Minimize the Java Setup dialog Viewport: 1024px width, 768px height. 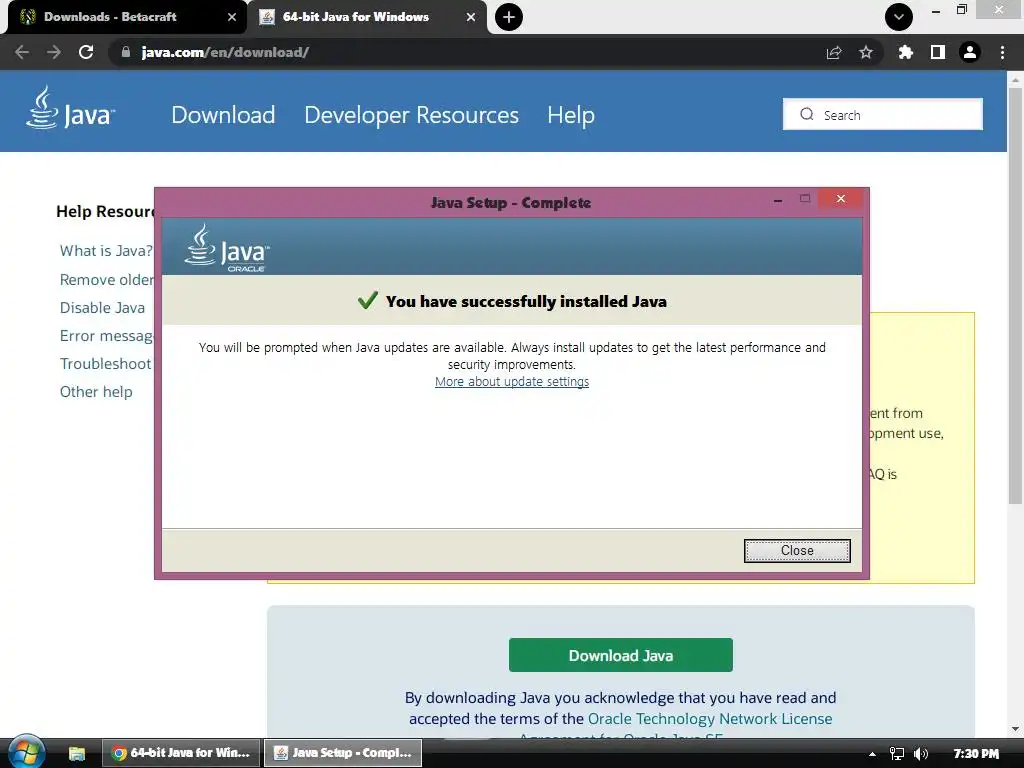(778, 200)
